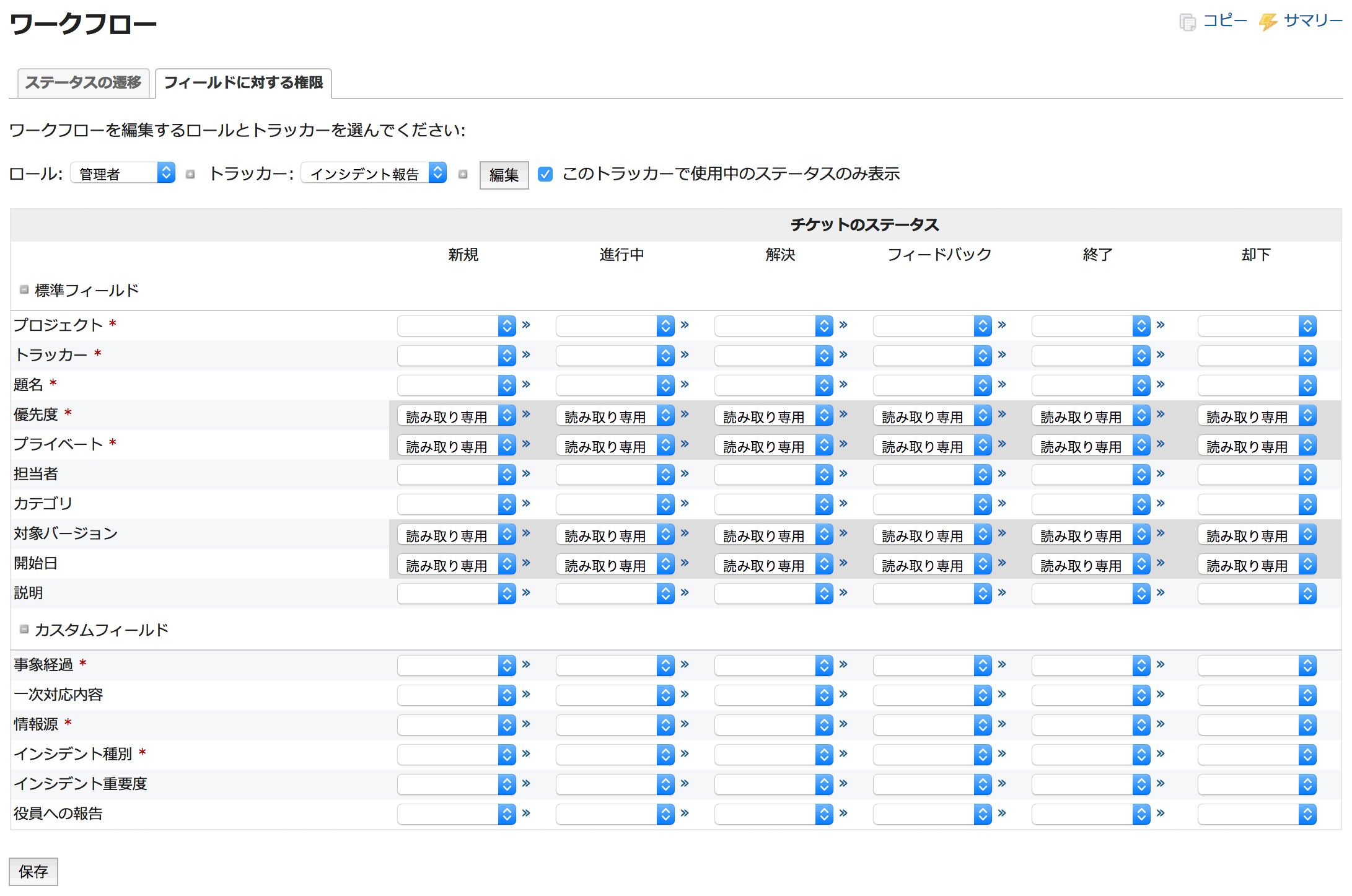The height and width of the screenshot is (896, 1352).
Task: Click copy-right arrow for 担当者 in 新規 column
Action: click(526, 473)
